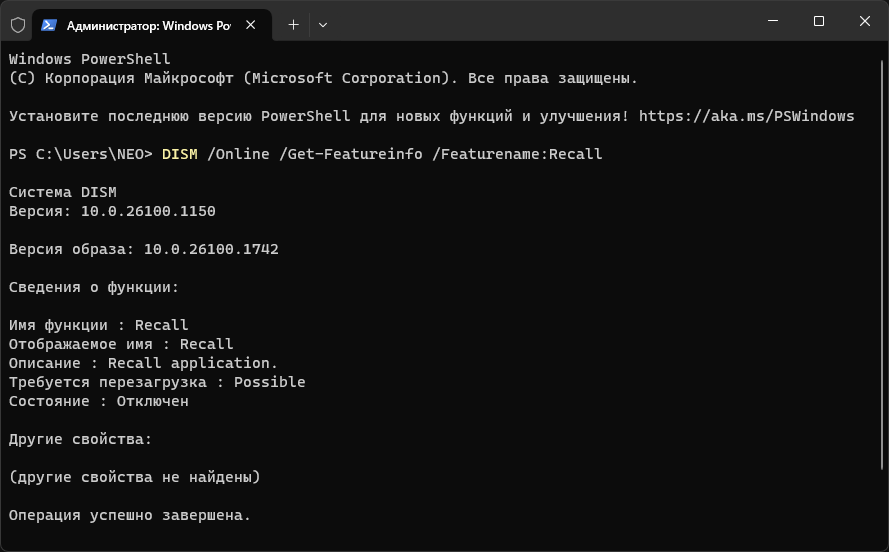Click the Операция успешно завершена message
This screenshot has width=889, height=552.
pos(130,515)
